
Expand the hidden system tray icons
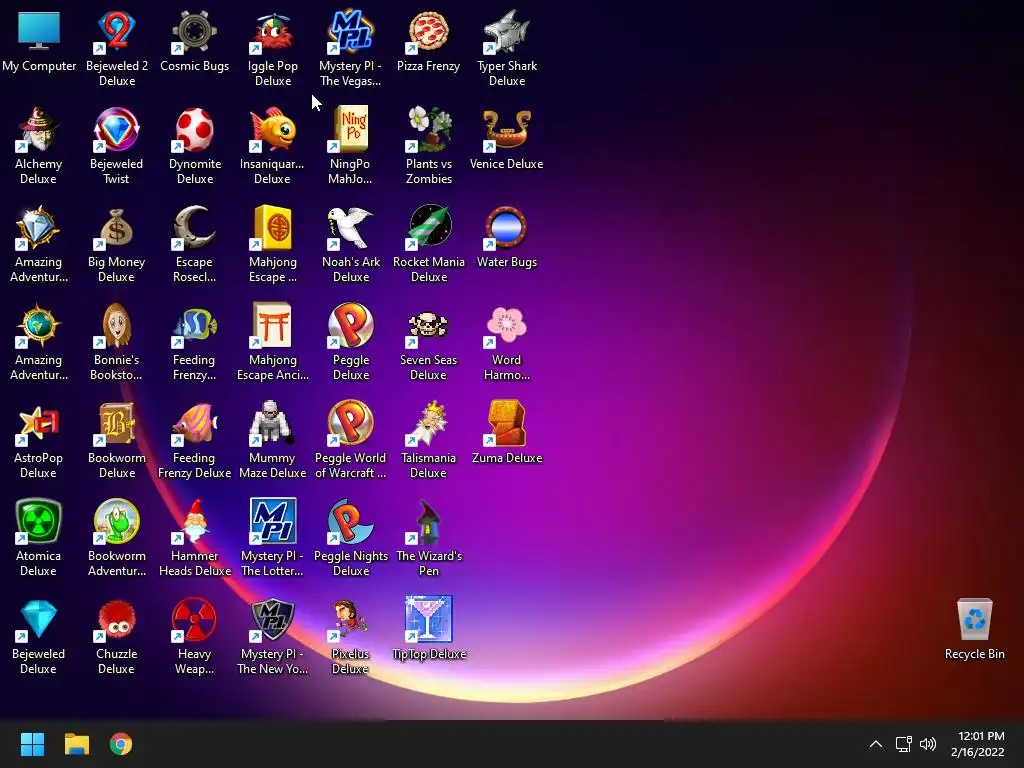coord(876,744)
